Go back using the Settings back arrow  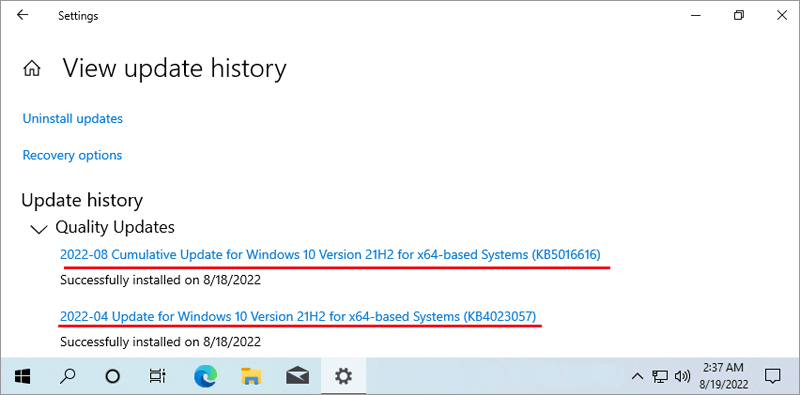[22, 15]
